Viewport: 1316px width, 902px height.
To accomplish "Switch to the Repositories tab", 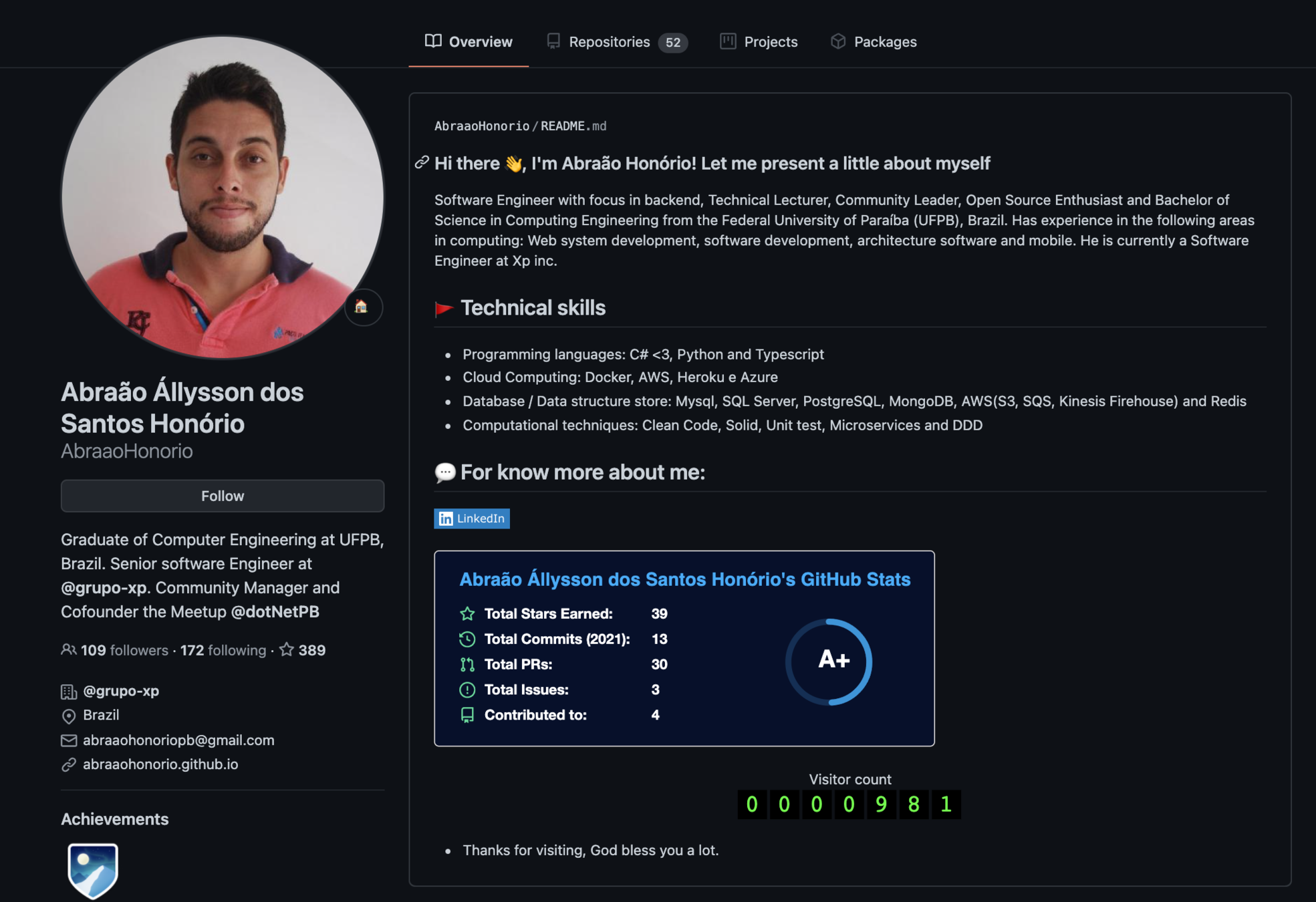I will pos(617,41).
